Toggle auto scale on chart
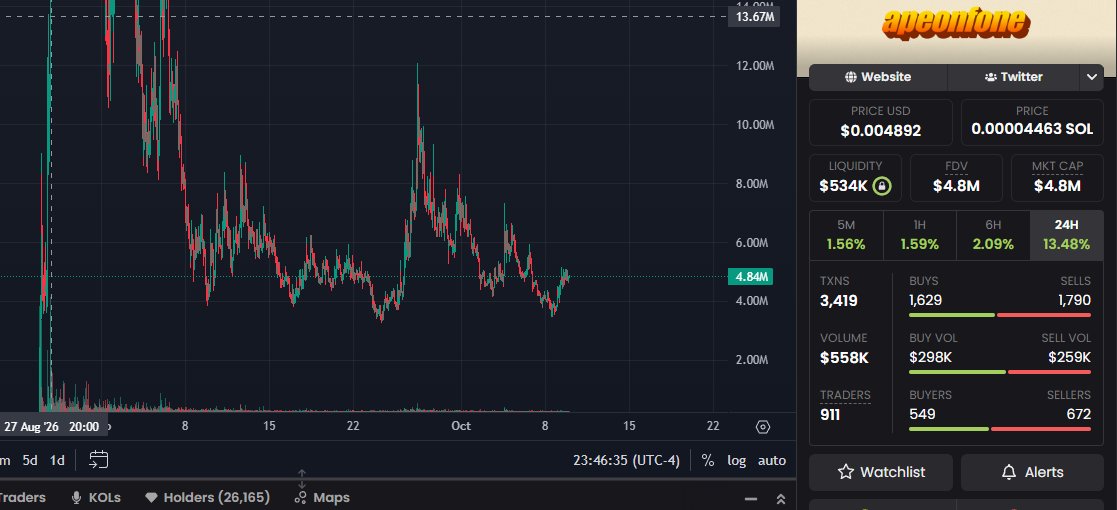Viewport: 1117px width, 510px height. [x=771, y=460]
